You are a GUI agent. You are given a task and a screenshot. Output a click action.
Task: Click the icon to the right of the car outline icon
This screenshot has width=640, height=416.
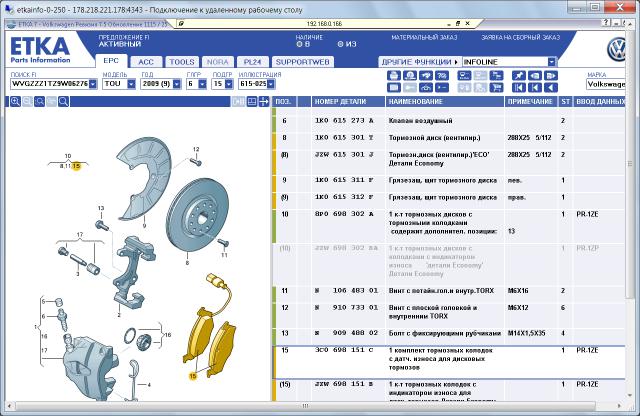coord(442,87)
